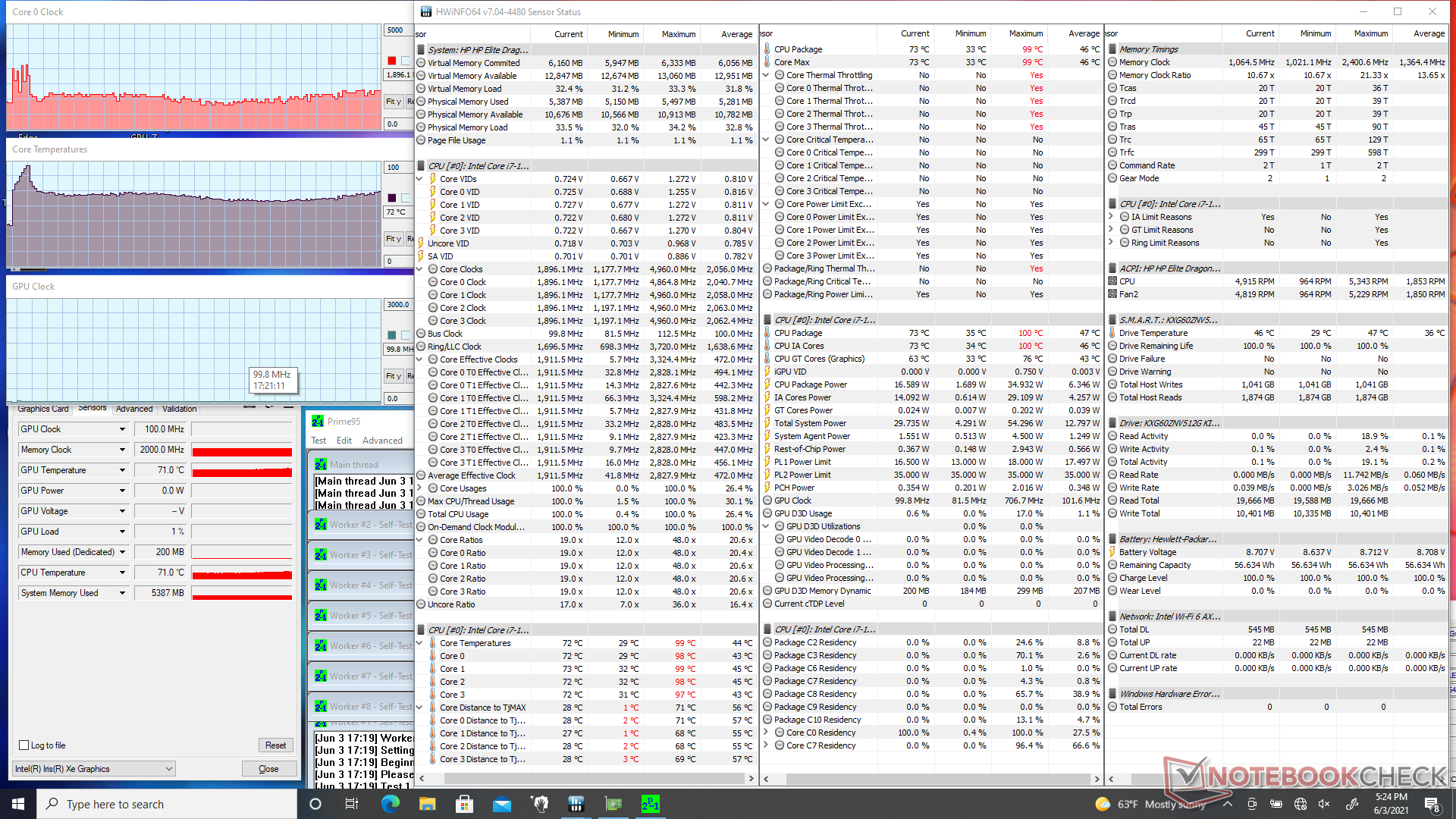Open Prime95 from the taskbar
This screenshot has height=819, width=1456.
click(x=650, y=804)
